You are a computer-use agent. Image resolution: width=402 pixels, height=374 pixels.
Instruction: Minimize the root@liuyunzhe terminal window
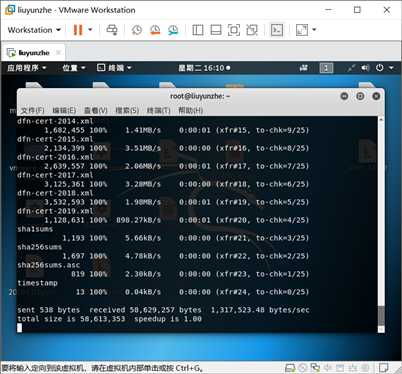coord(344,96)
